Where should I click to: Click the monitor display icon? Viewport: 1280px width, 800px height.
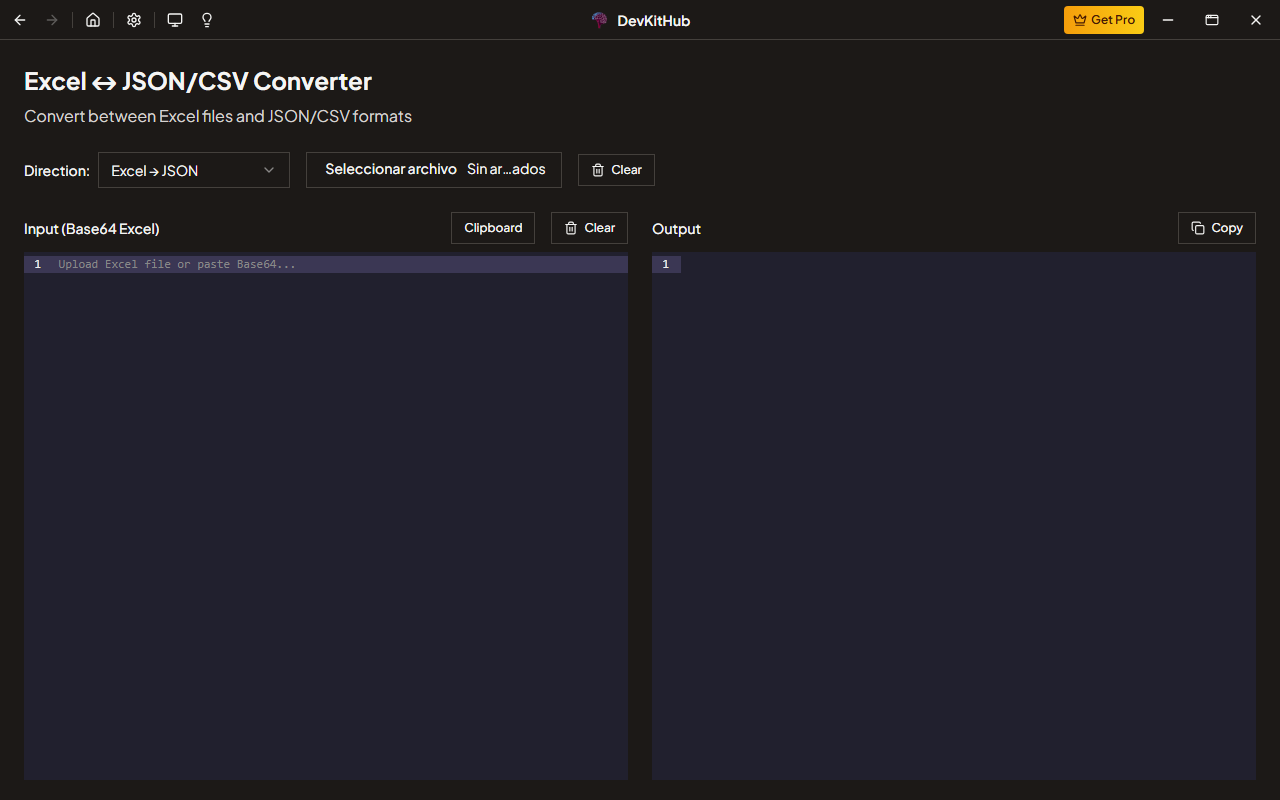pyautogui.click(x=175, y=20)
